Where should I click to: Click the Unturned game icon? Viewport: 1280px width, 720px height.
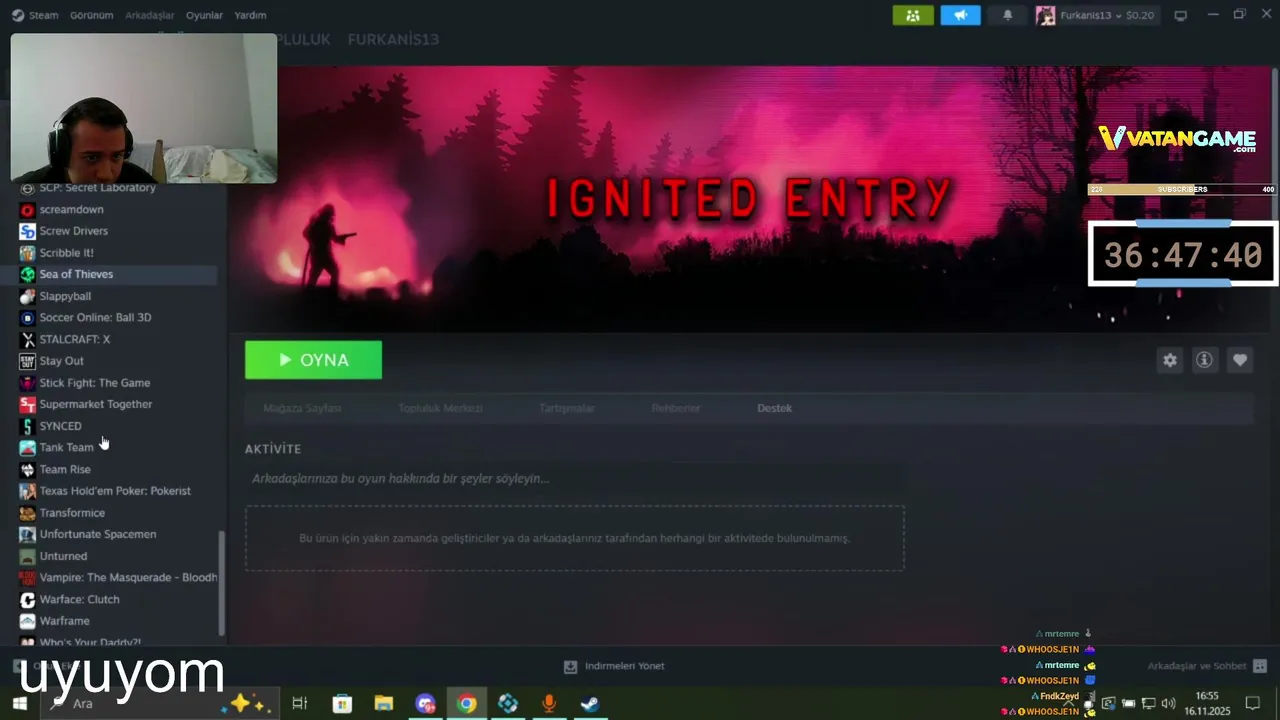[x=28, y=556]
